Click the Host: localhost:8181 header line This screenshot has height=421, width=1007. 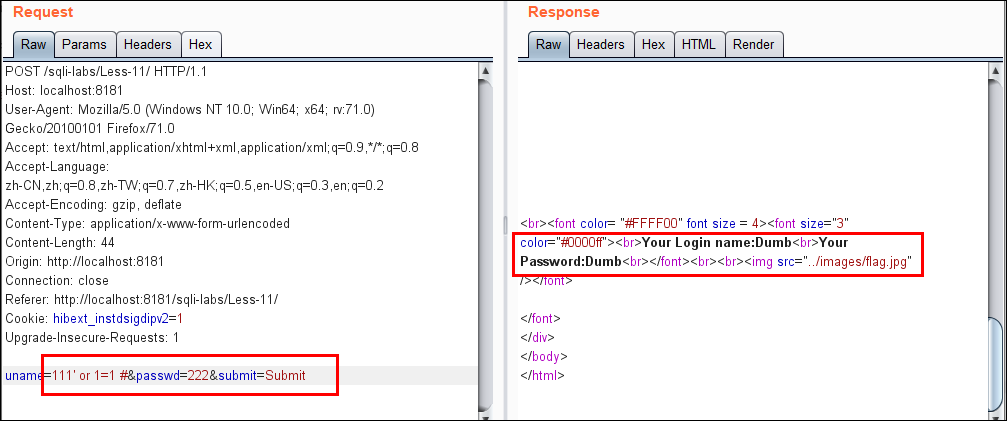click(64, 90)
